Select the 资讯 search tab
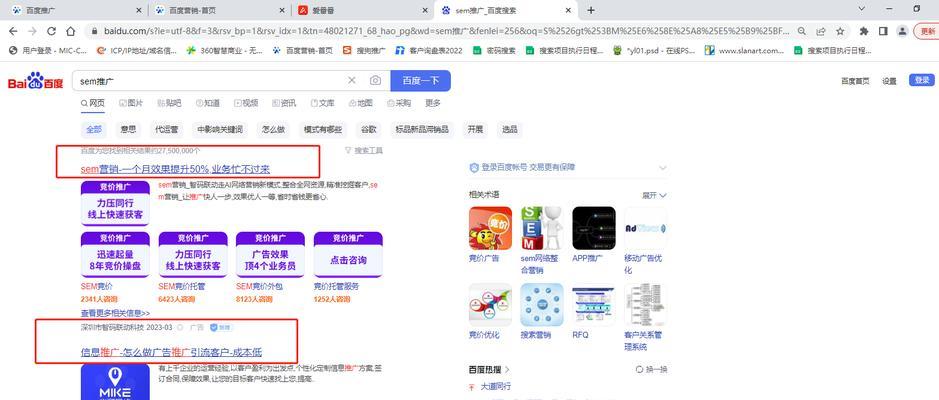 click(x=284, y=103)
